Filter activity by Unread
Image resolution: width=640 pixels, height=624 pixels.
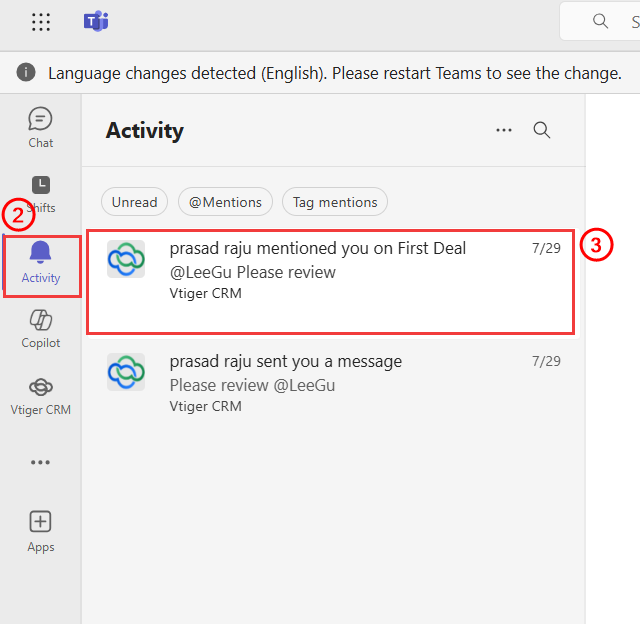pos(134,202)
